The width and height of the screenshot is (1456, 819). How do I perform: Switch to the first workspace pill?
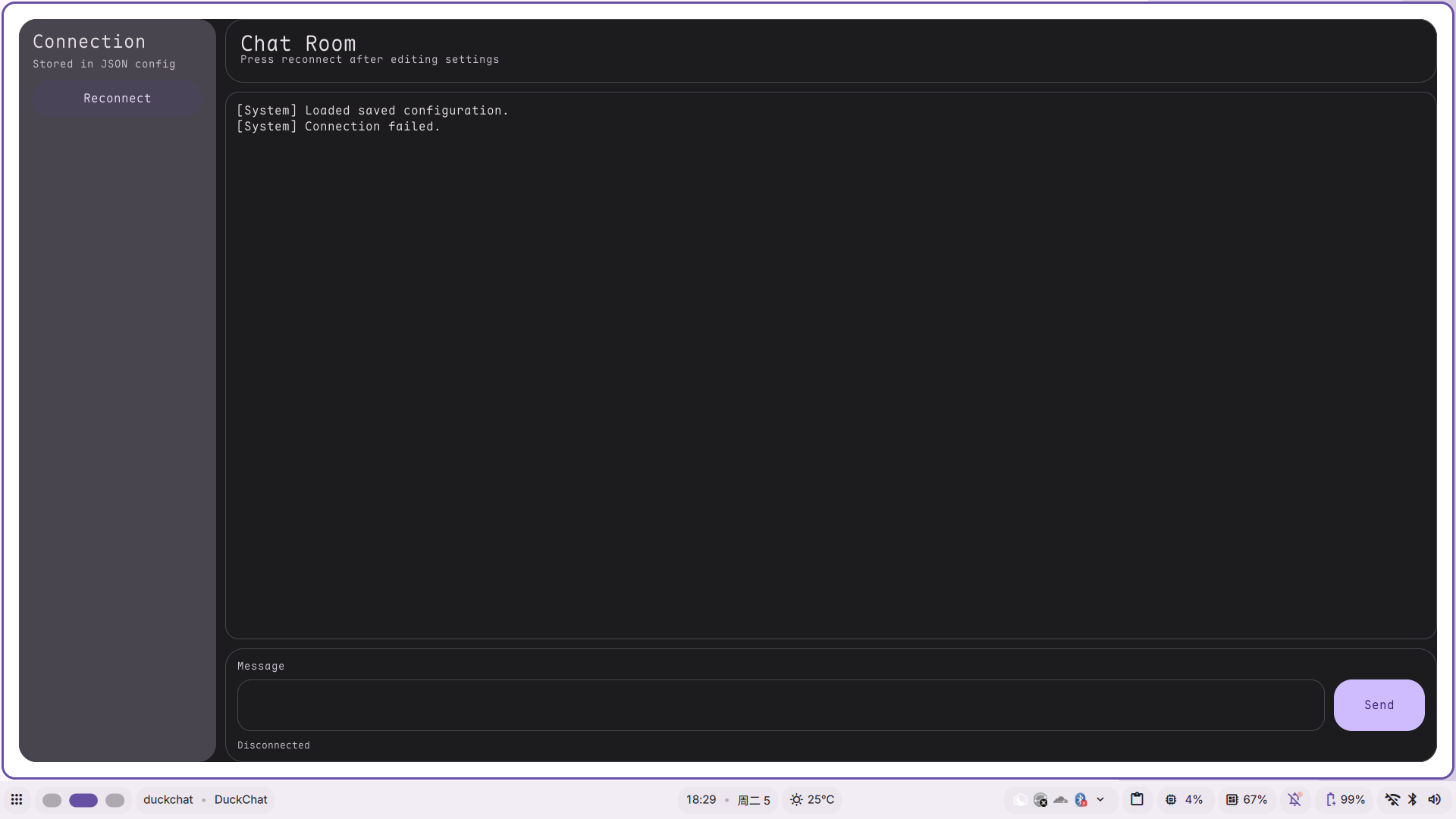[x=52, y=800]
